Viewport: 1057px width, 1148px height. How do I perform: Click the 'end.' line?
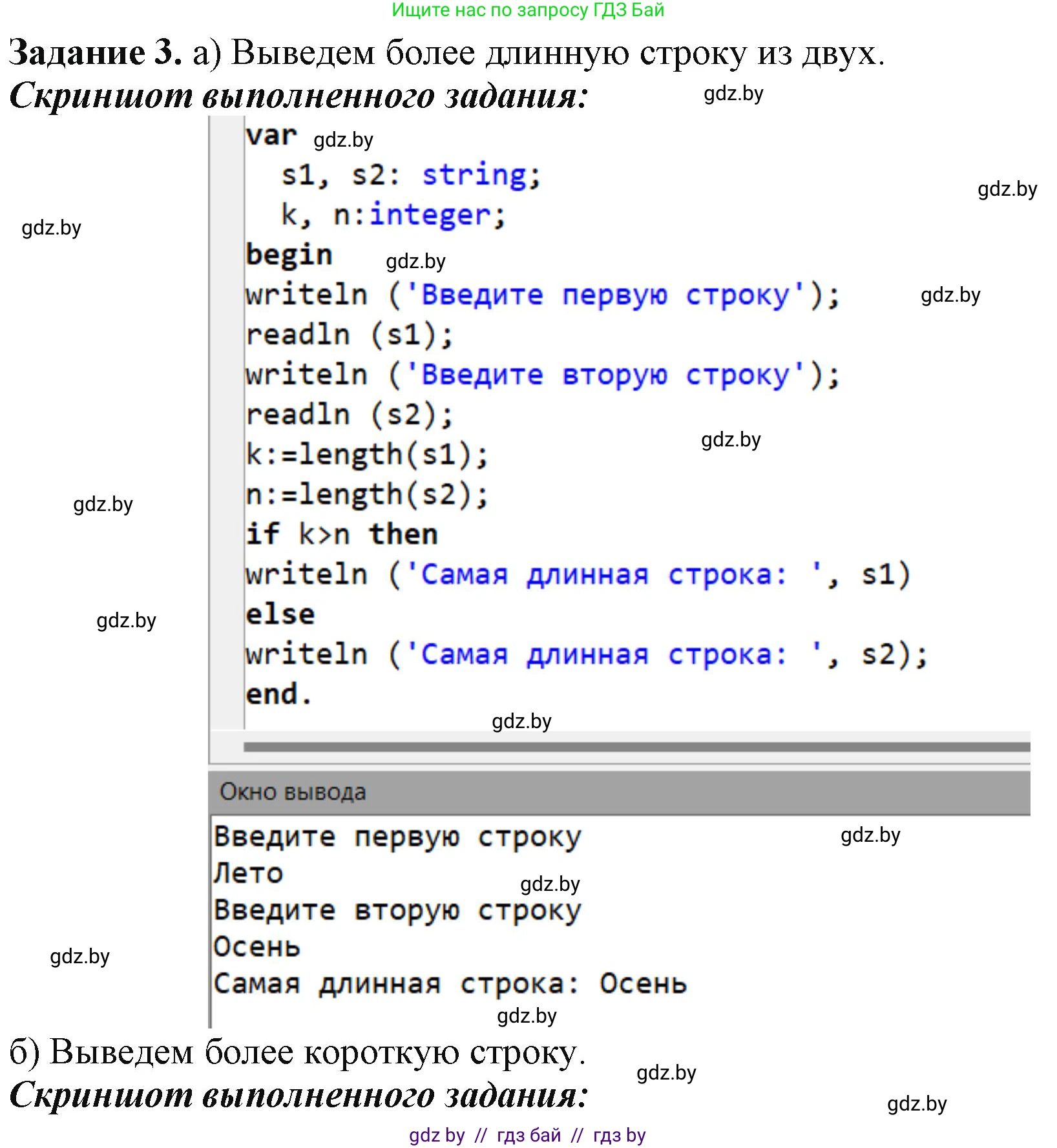(x=279, y=694)
